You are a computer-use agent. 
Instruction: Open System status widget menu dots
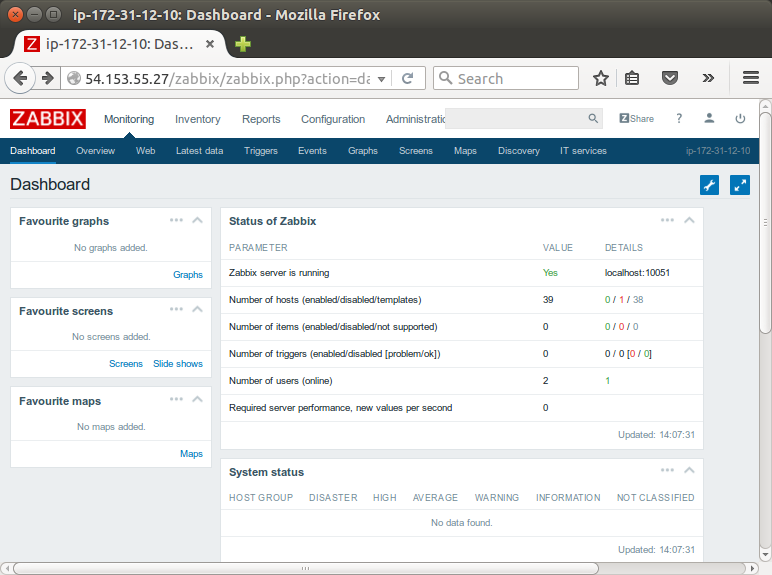[667, 470]
